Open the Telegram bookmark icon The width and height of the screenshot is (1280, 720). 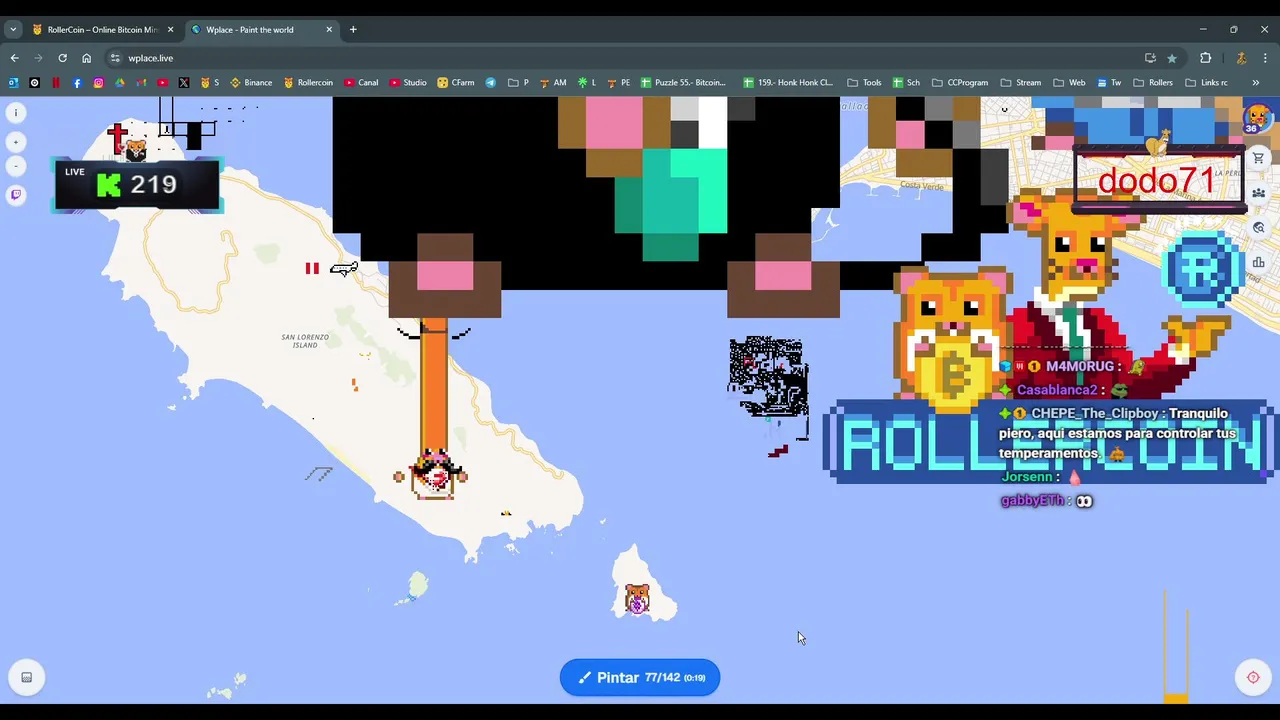[491, 83]
